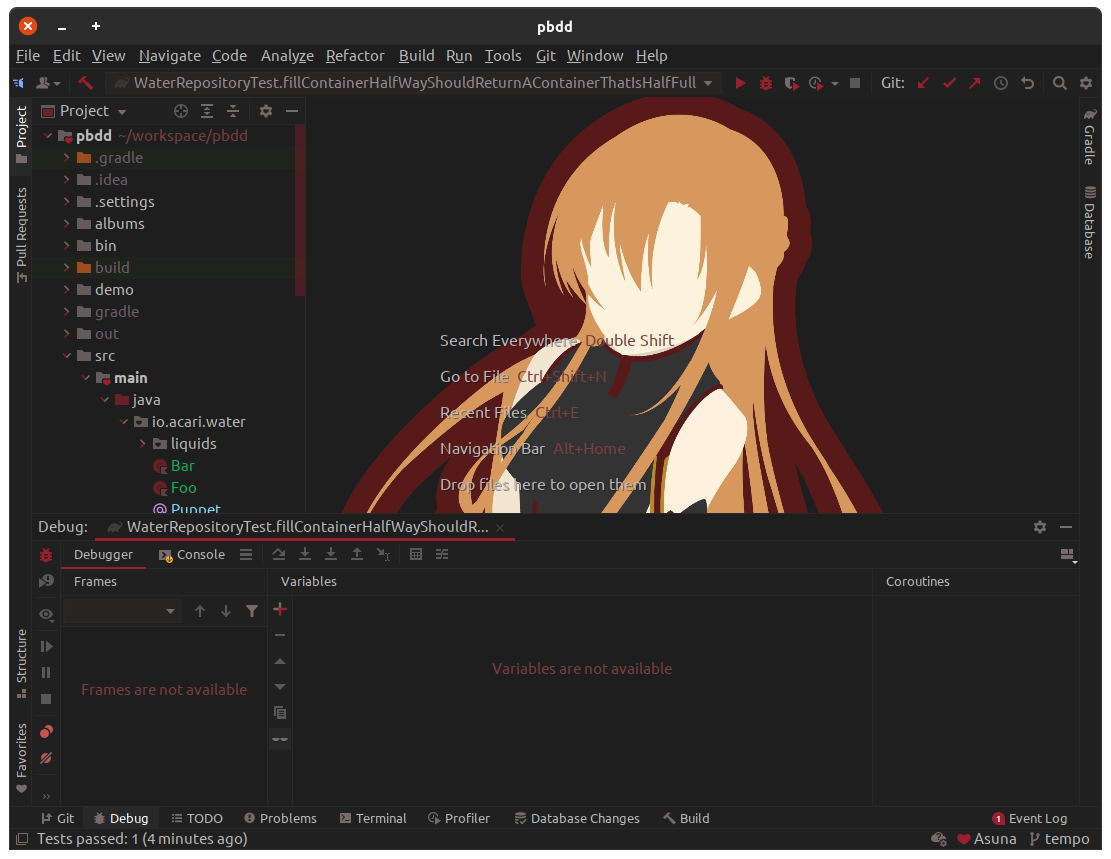Run the selected test configuration
The width and height of the screenshot is (1111, 859).
740,83
